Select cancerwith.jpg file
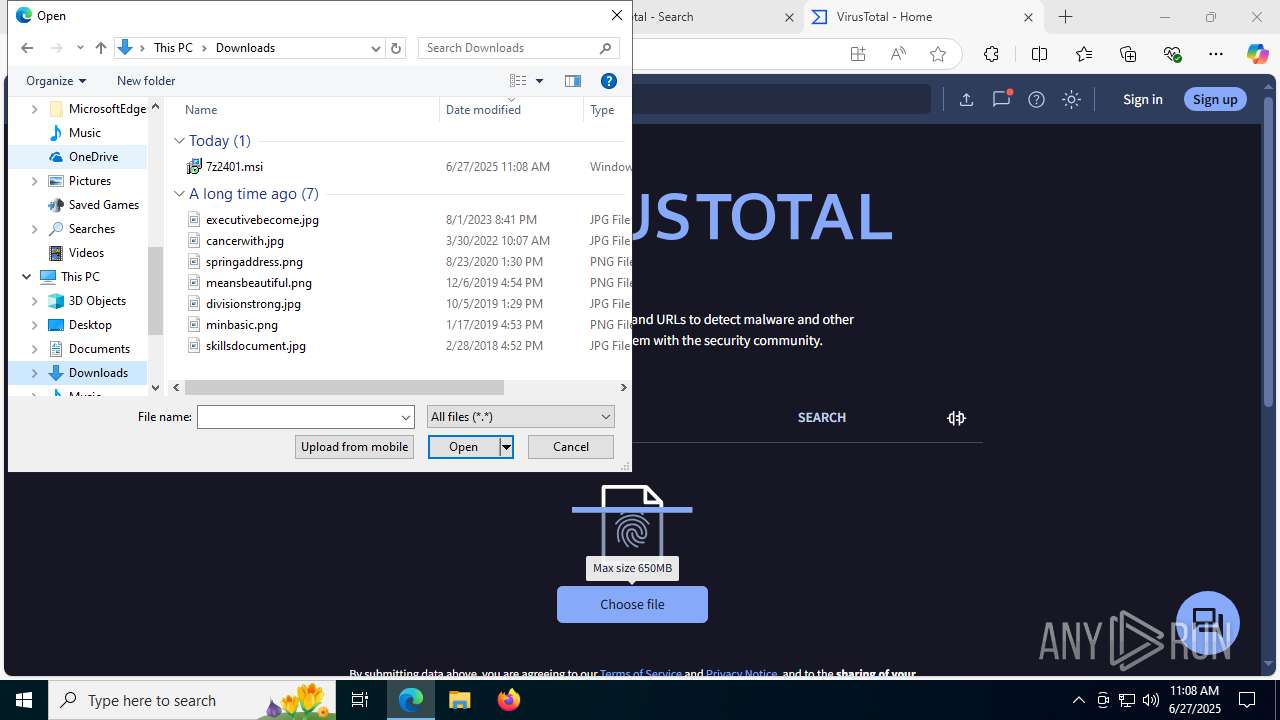1280x720 pixels. 245,241
